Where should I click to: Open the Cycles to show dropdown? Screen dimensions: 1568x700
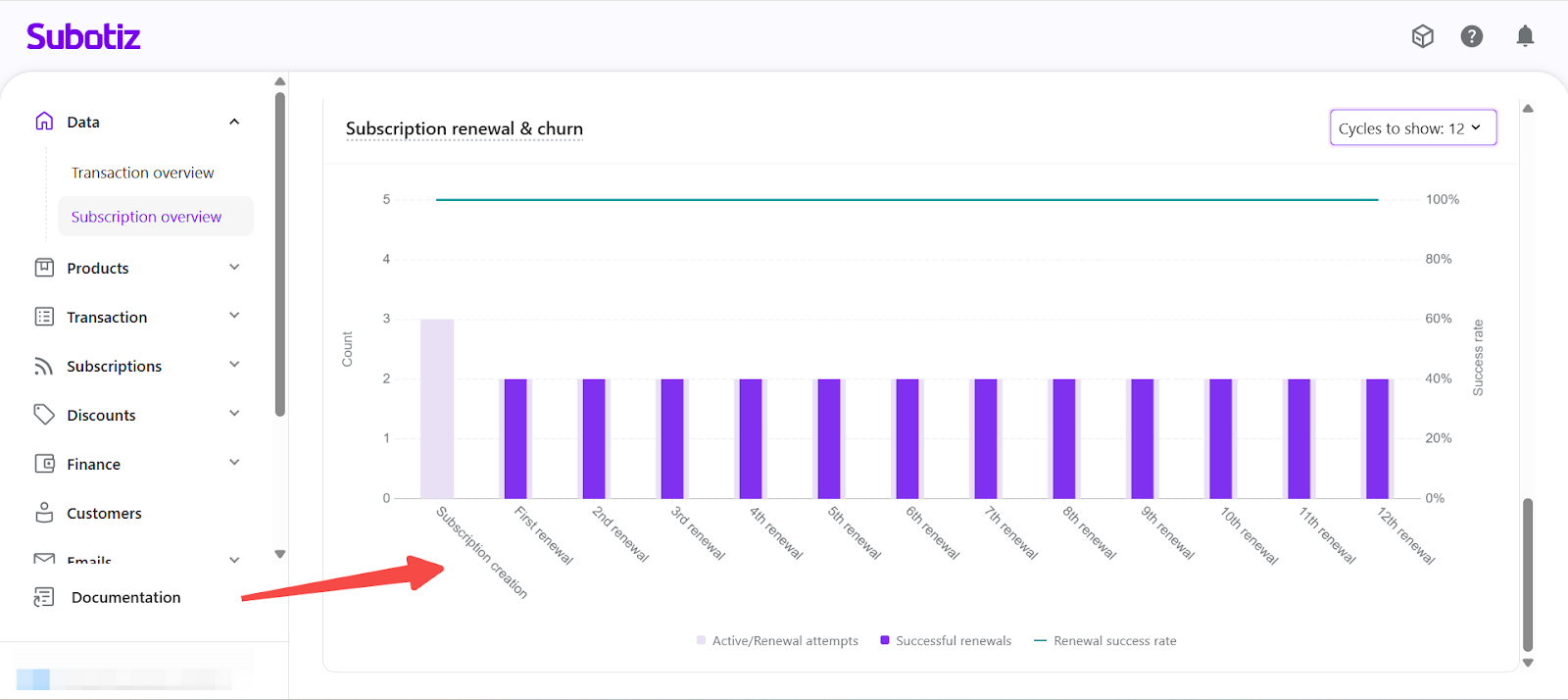tap(1412, 128)
